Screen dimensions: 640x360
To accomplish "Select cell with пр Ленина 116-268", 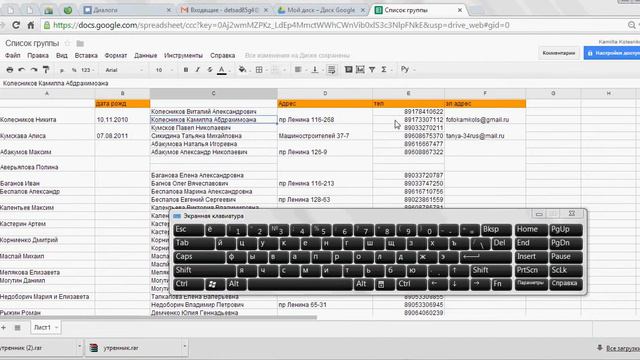I will click(x=324, y=120).
